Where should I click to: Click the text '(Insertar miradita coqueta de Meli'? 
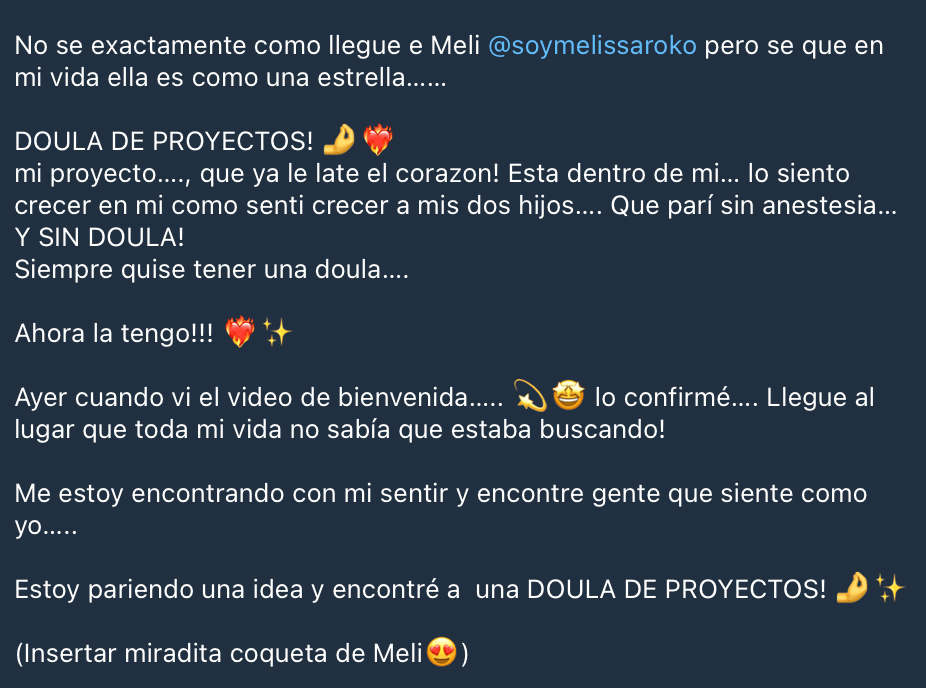(219, 654)
